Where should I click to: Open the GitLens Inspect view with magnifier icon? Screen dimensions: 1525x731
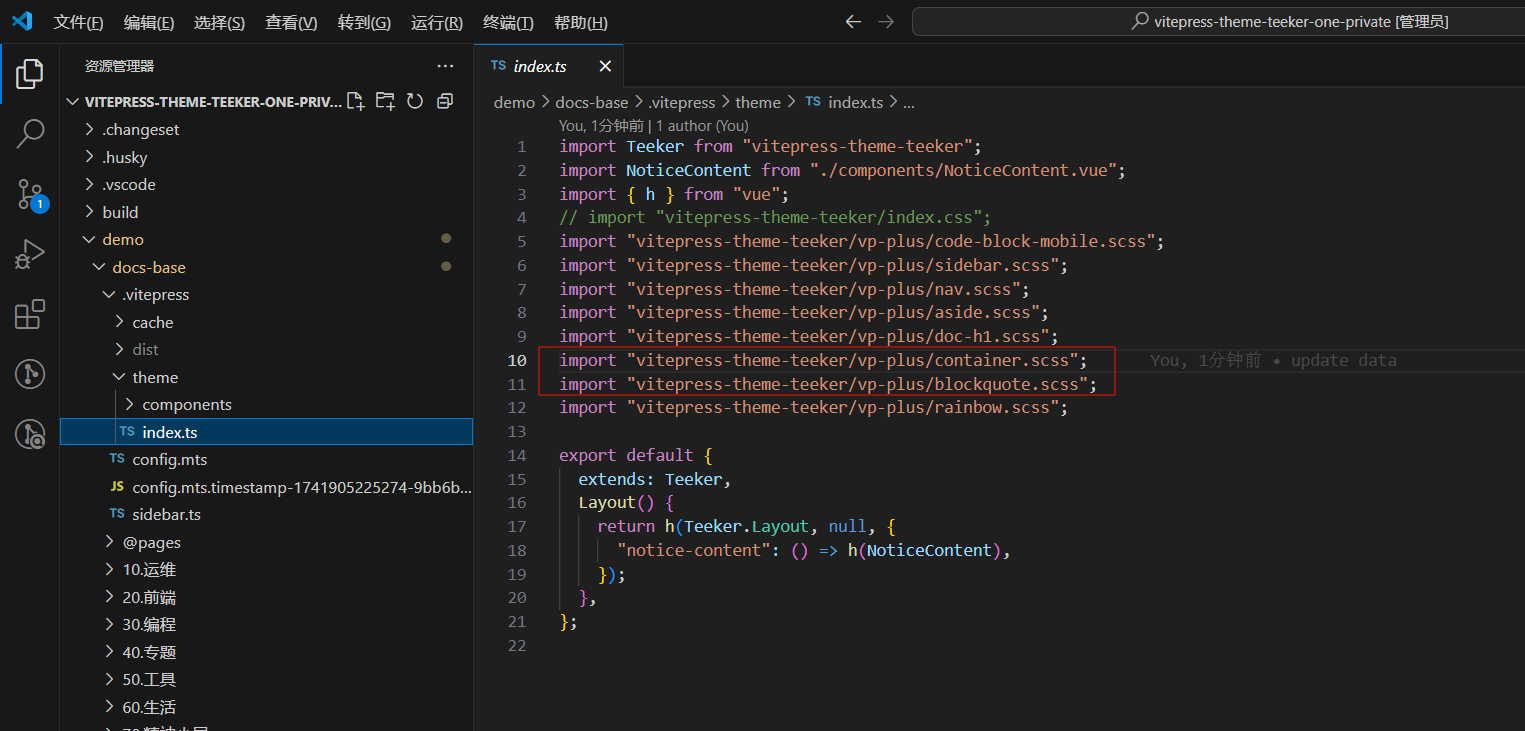tap(30, 434)
